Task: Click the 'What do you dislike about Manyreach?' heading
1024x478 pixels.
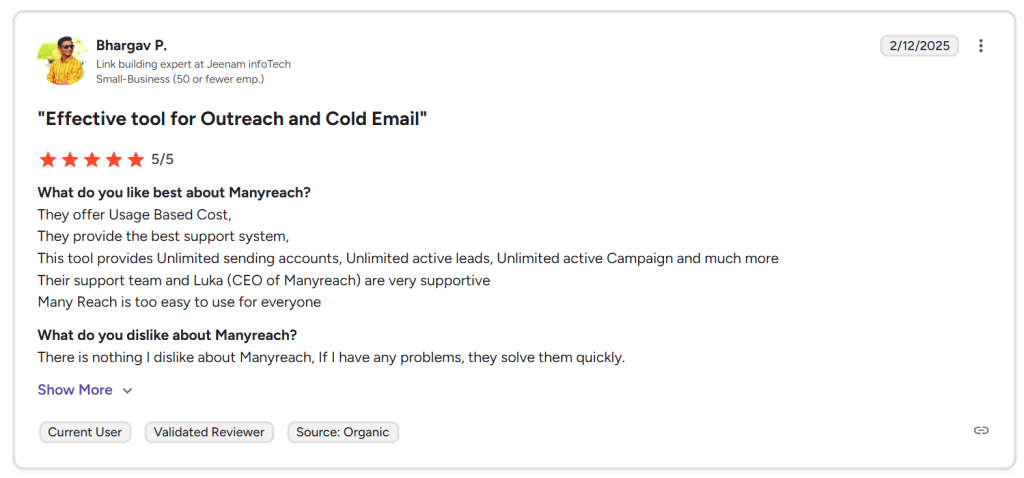Action: pyautogui.click(x=167, y=335)
